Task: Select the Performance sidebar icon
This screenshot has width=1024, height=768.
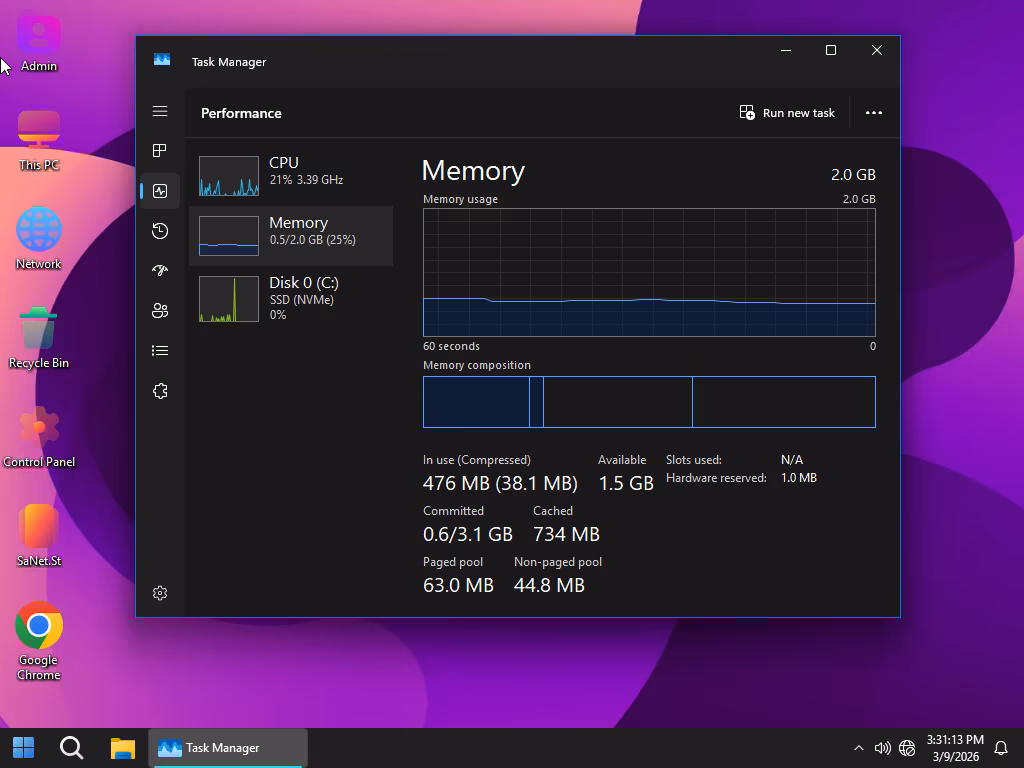Action: 160,191
